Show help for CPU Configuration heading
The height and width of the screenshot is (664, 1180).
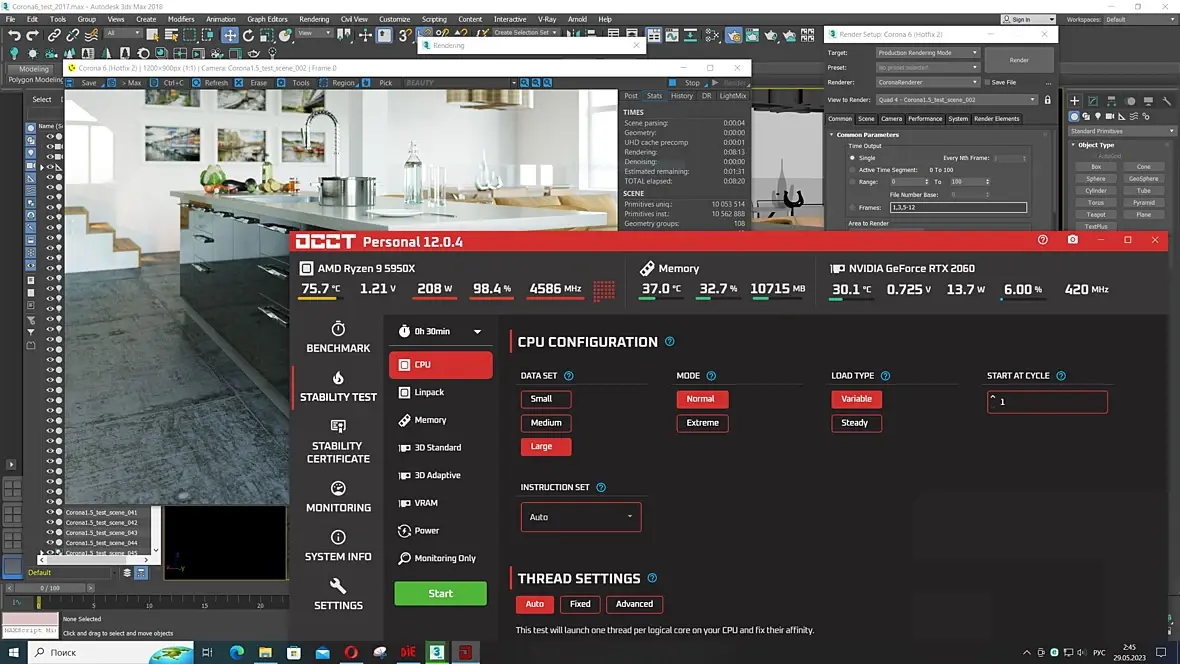[x=670, y=342]
